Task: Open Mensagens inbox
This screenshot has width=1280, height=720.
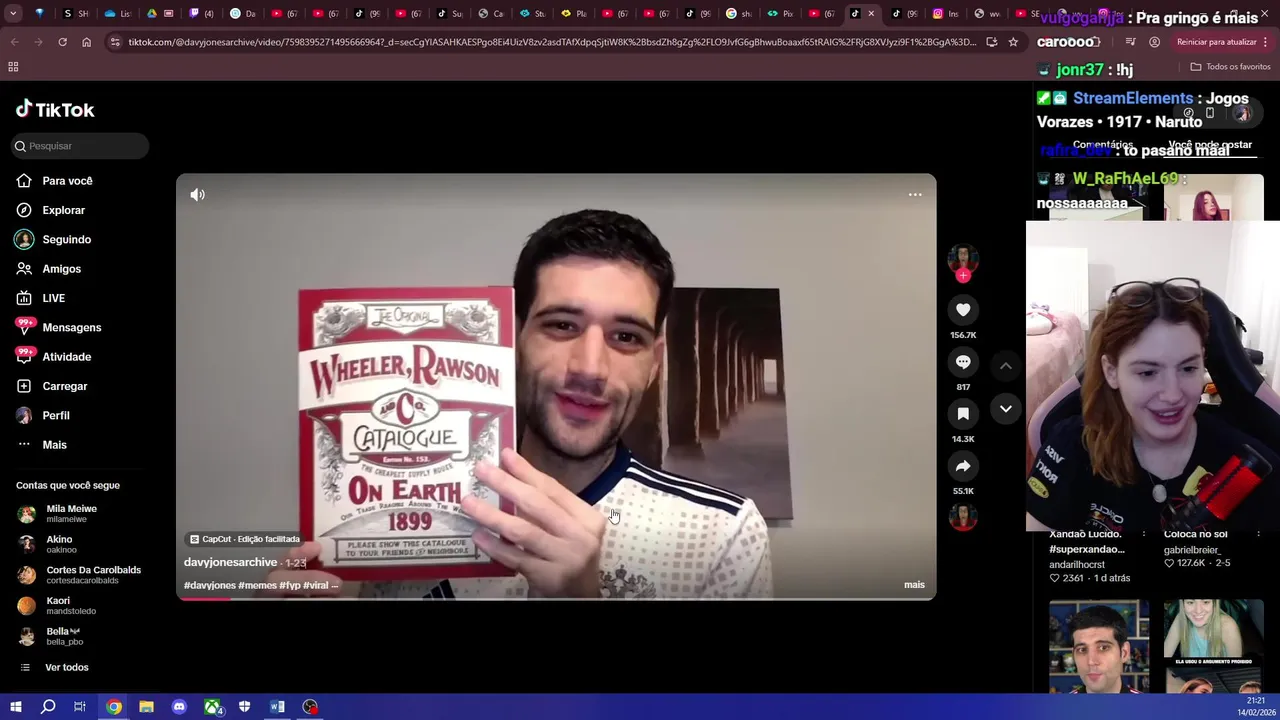Action: coord(71,327)
